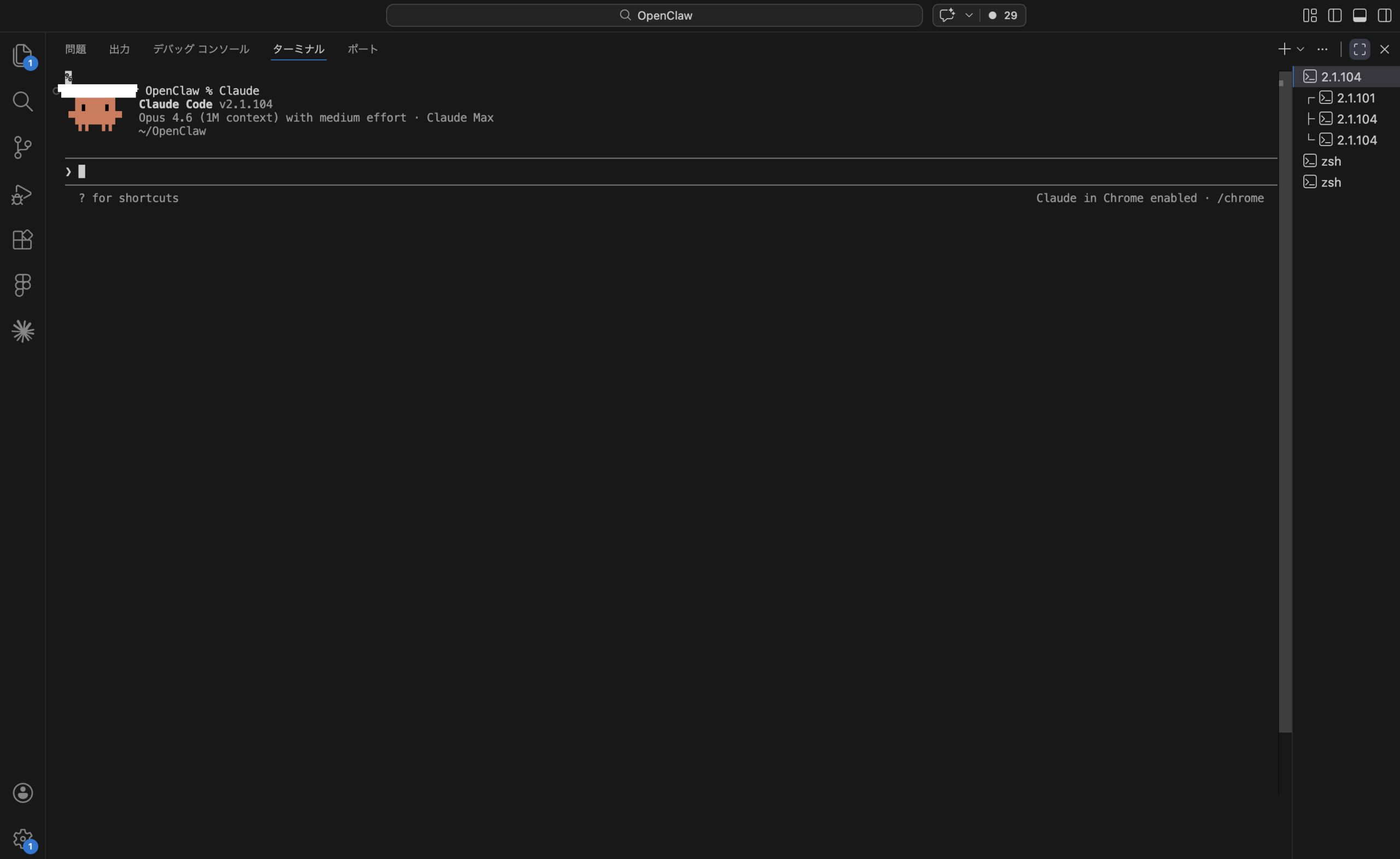This screenshot has height=859, width=1400.
Task: Open the Explorer view in activity bar
Action: pos(23,55)
